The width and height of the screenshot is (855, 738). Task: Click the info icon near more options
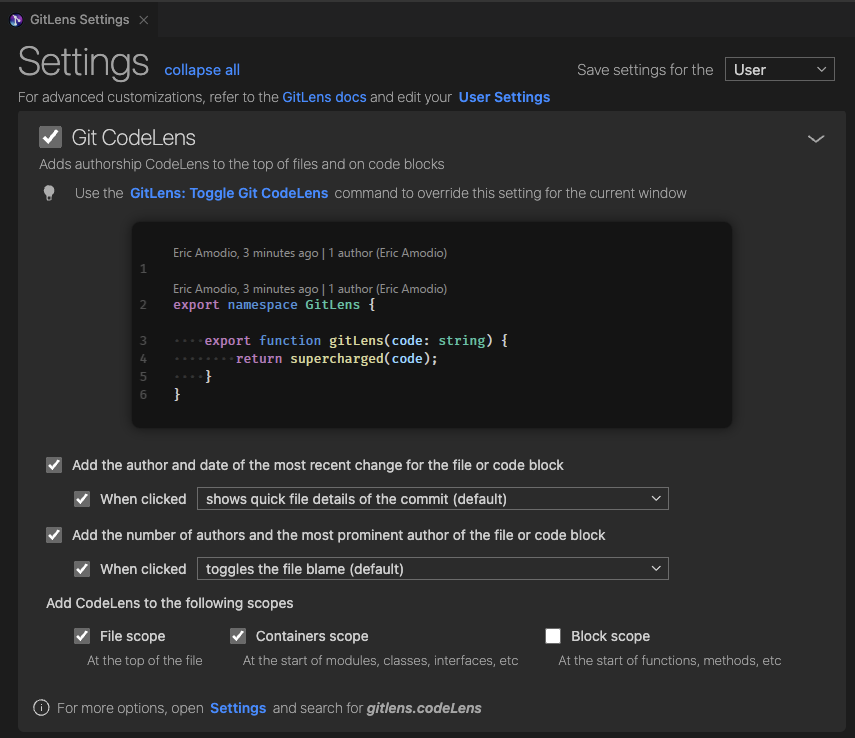pos(41,708)
